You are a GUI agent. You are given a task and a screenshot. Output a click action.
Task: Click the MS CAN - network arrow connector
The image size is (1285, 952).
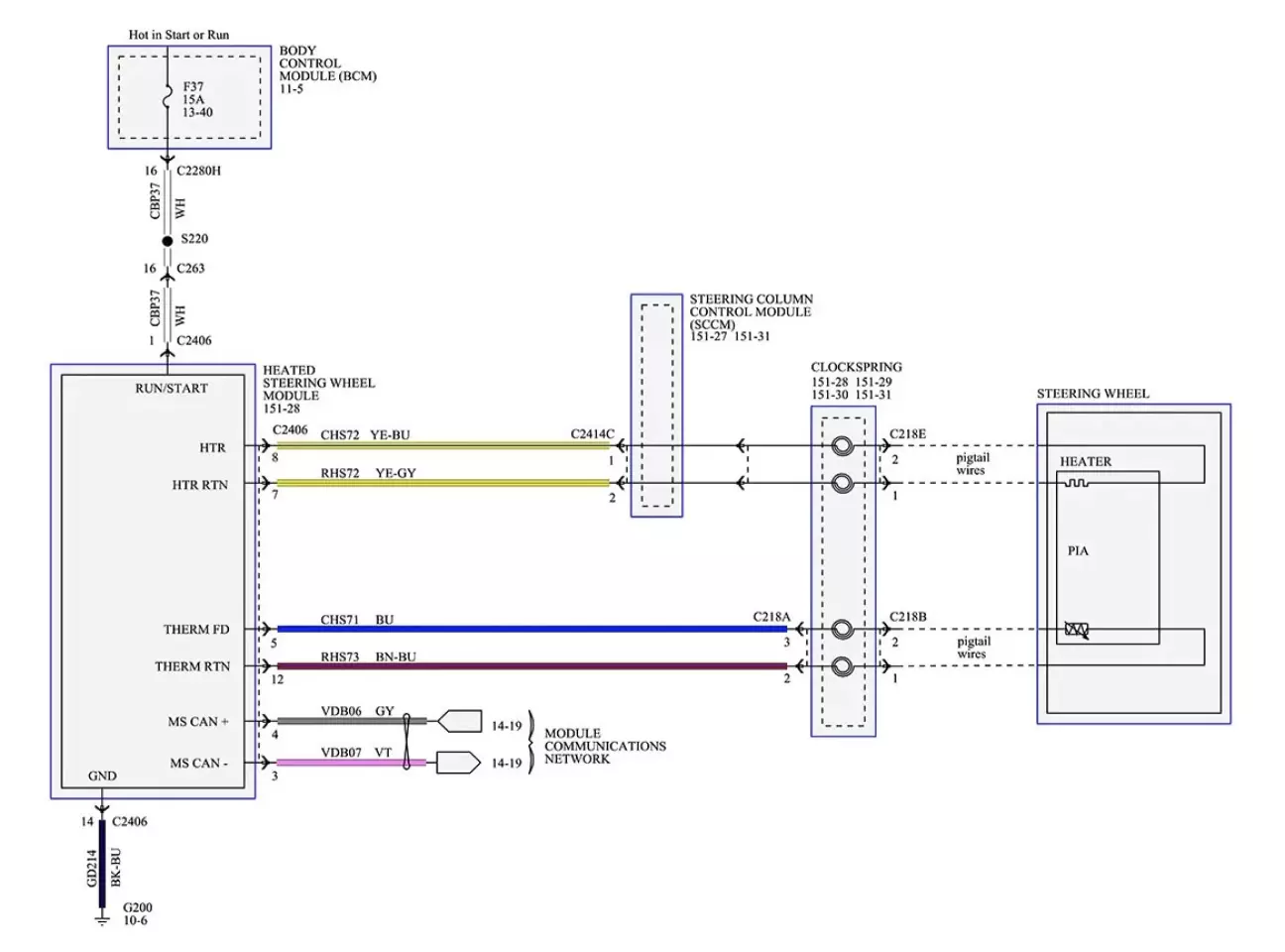click(458, 763)
